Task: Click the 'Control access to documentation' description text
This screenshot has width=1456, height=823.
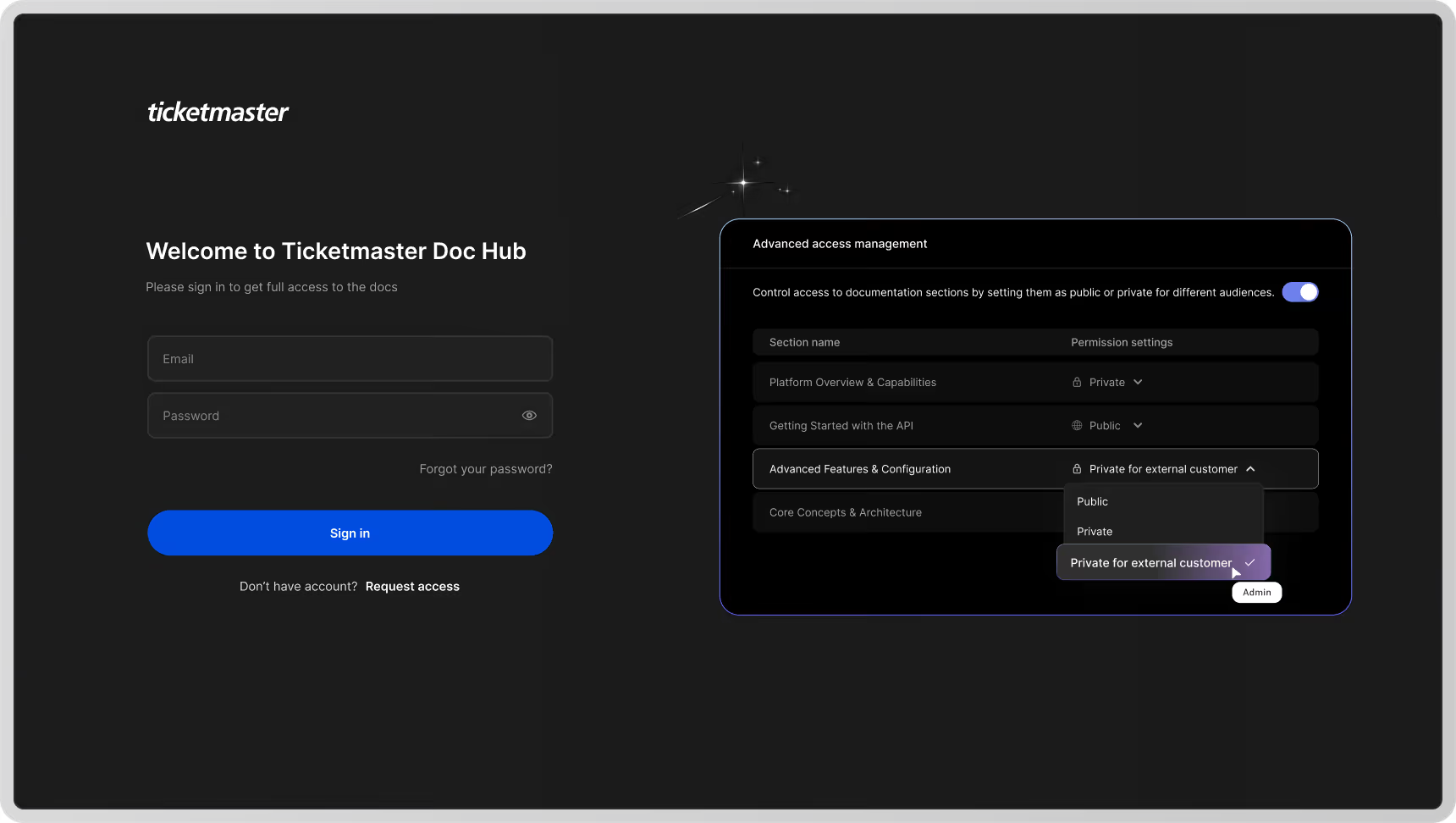Action: tap(1013, 292)
